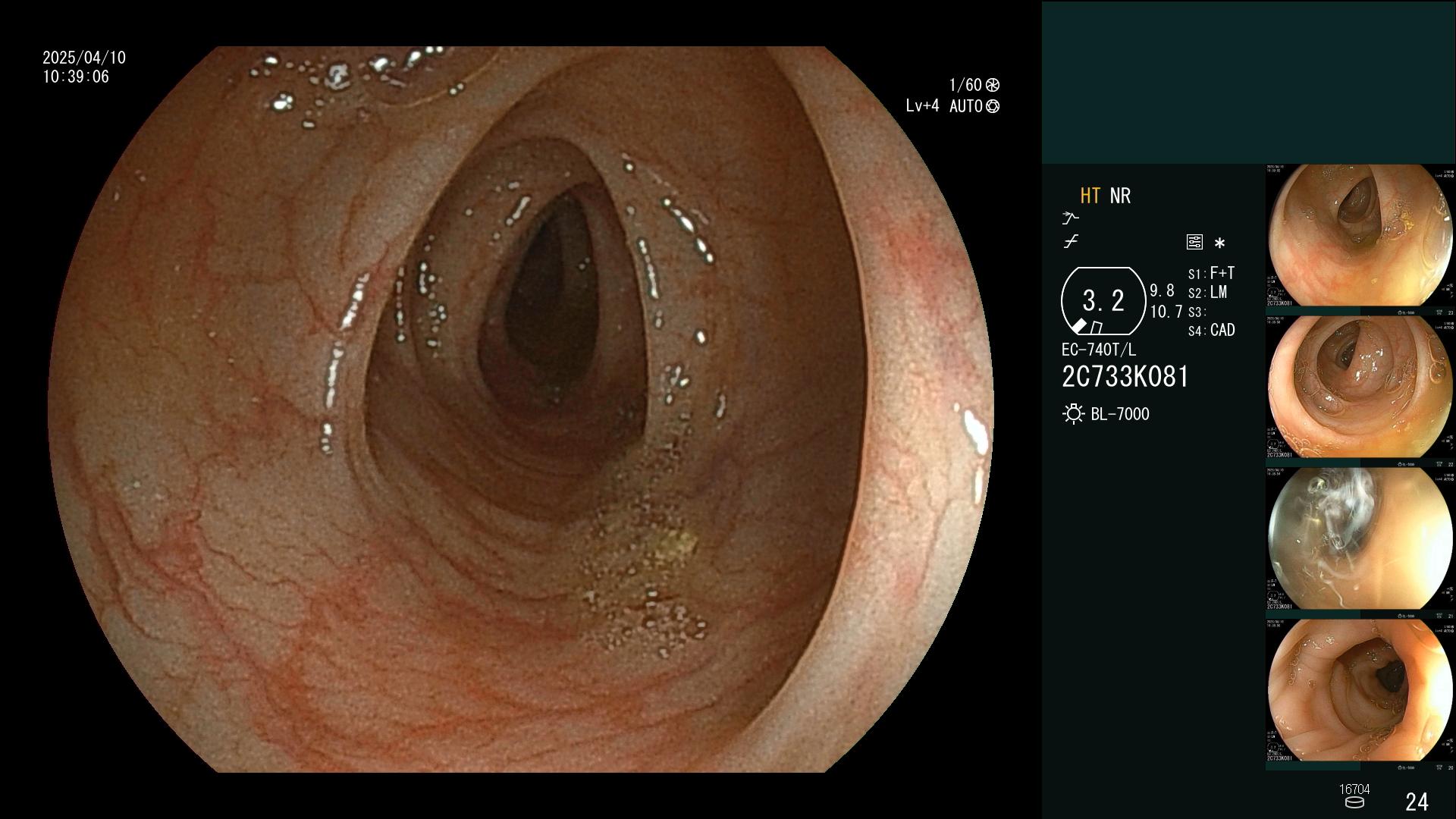Click the serial number 2C733K081

coord(1125,377)
